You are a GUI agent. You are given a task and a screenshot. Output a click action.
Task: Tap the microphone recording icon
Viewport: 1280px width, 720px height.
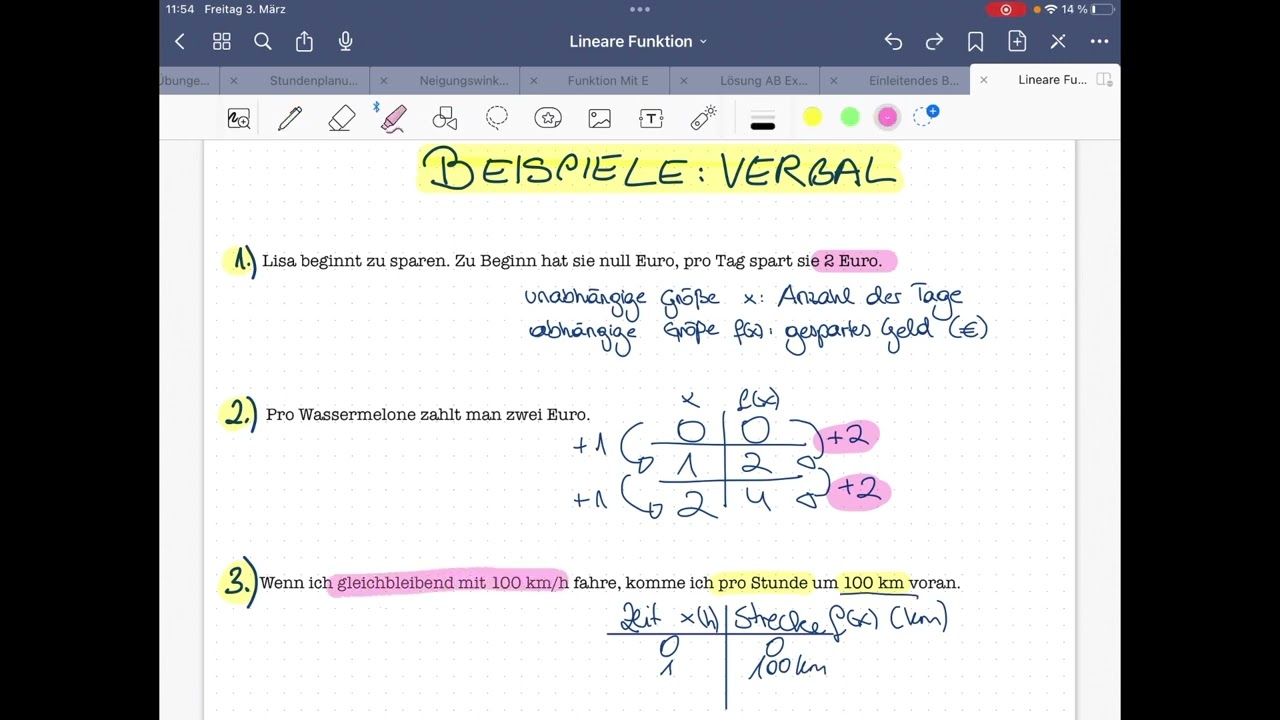click(346, 41)
